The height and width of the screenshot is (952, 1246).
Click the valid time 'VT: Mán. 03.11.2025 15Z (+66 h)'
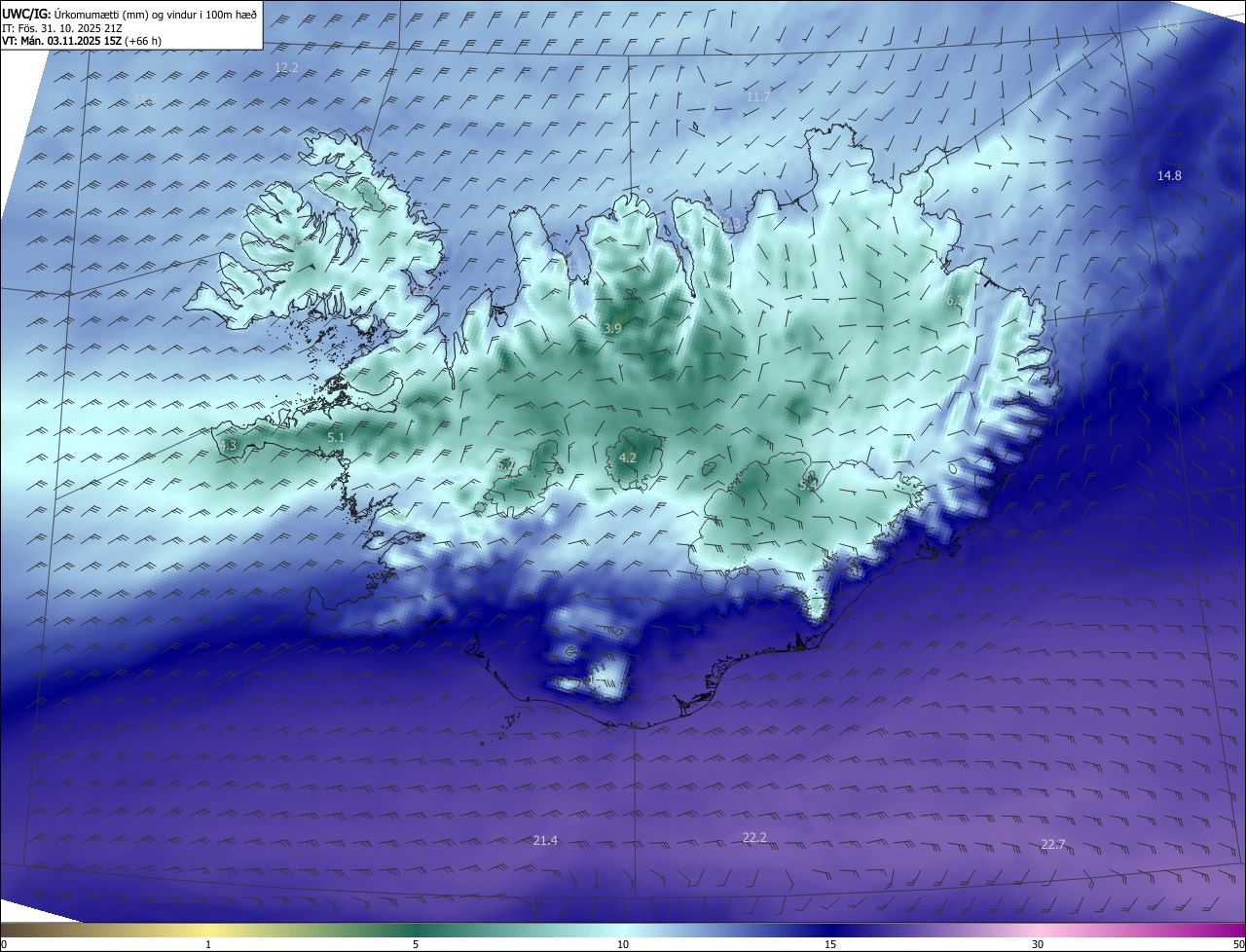click(x=82, y=41)
